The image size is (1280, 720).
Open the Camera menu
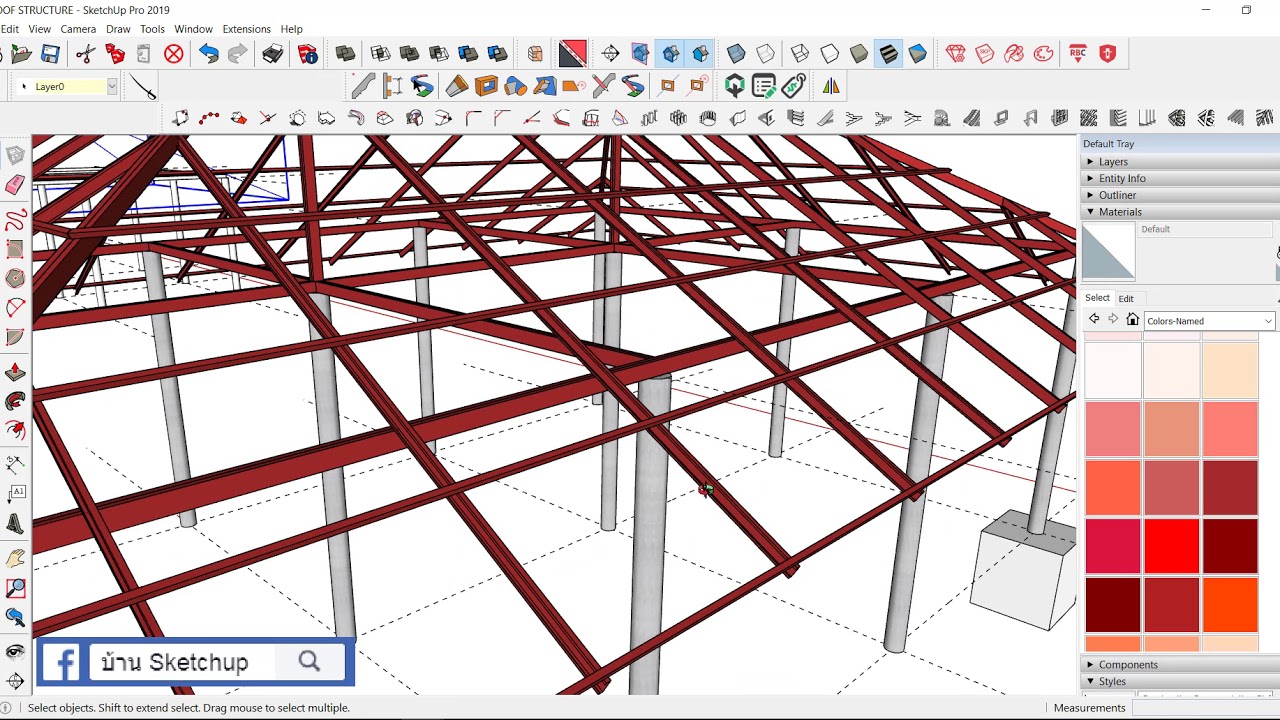coord(78,29)
